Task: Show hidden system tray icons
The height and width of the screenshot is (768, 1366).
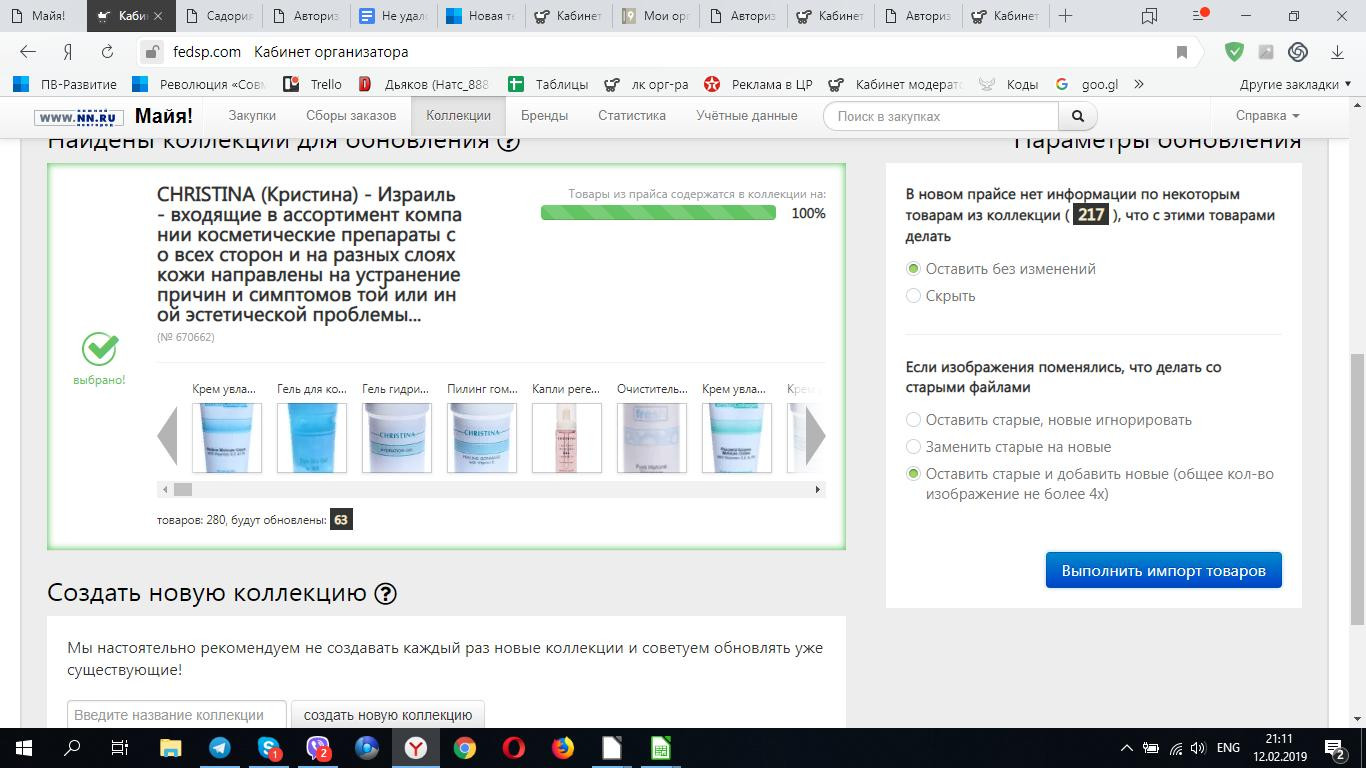Action: coord(1126,748)
